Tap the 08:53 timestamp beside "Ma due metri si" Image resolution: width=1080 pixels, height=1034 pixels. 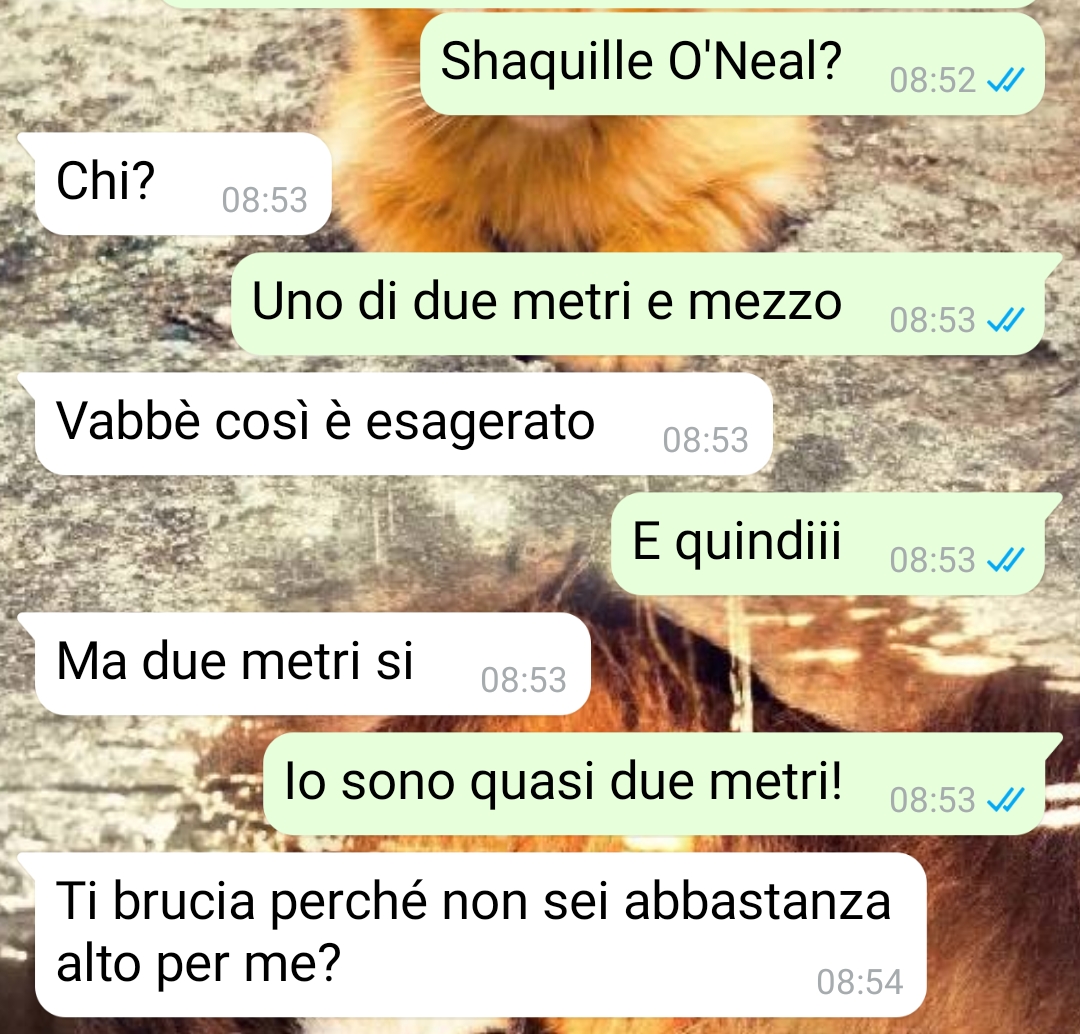click(523, 680)
